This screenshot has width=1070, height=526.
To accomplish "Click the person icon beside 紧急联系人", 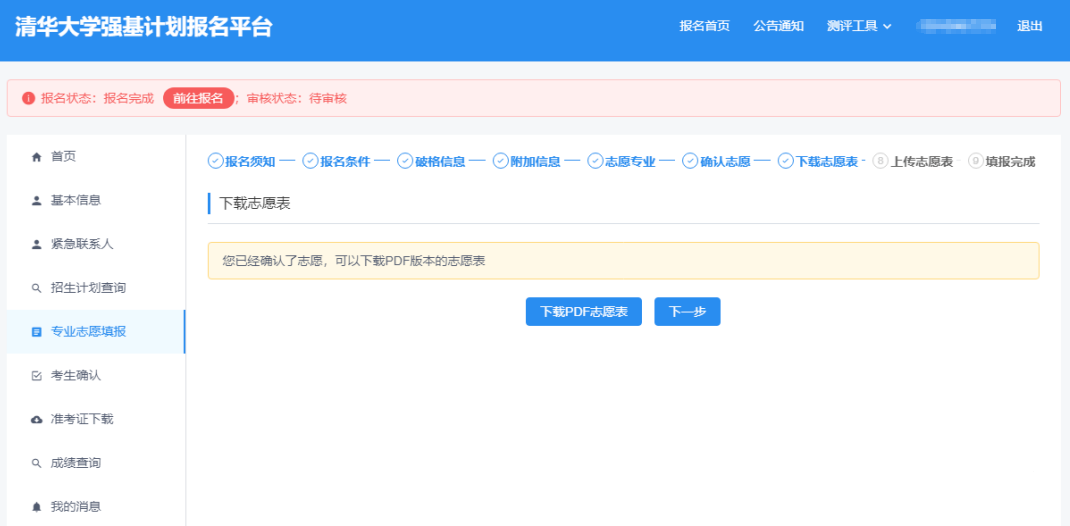I will (x=37, y=244).
